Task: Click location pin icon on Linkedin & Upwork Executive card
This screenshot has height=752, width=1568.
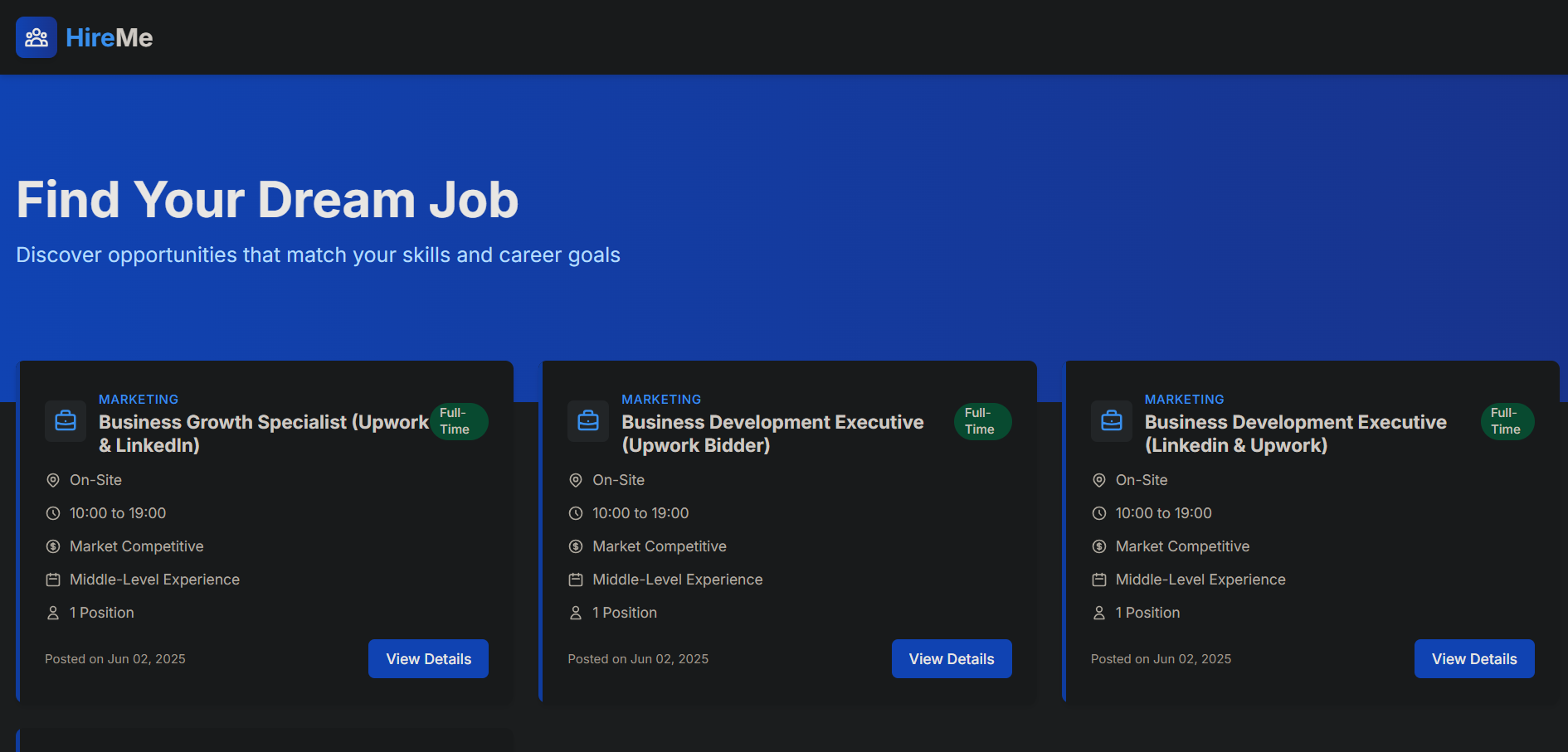Action: coord(1099,480)
